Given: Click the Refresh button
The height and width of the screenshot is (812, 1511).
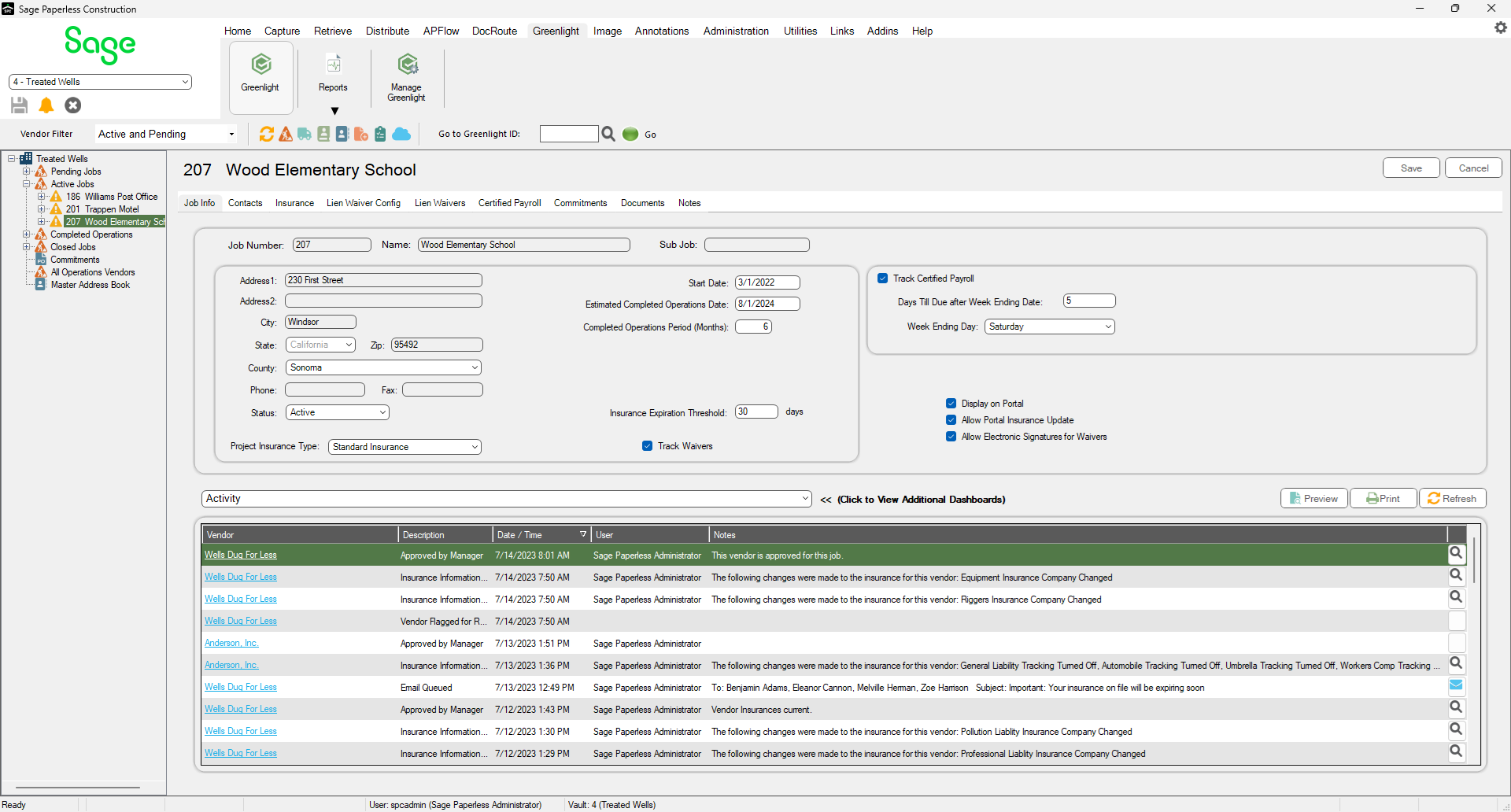Looking at the screenshot, I should (x=1452, y=498).
